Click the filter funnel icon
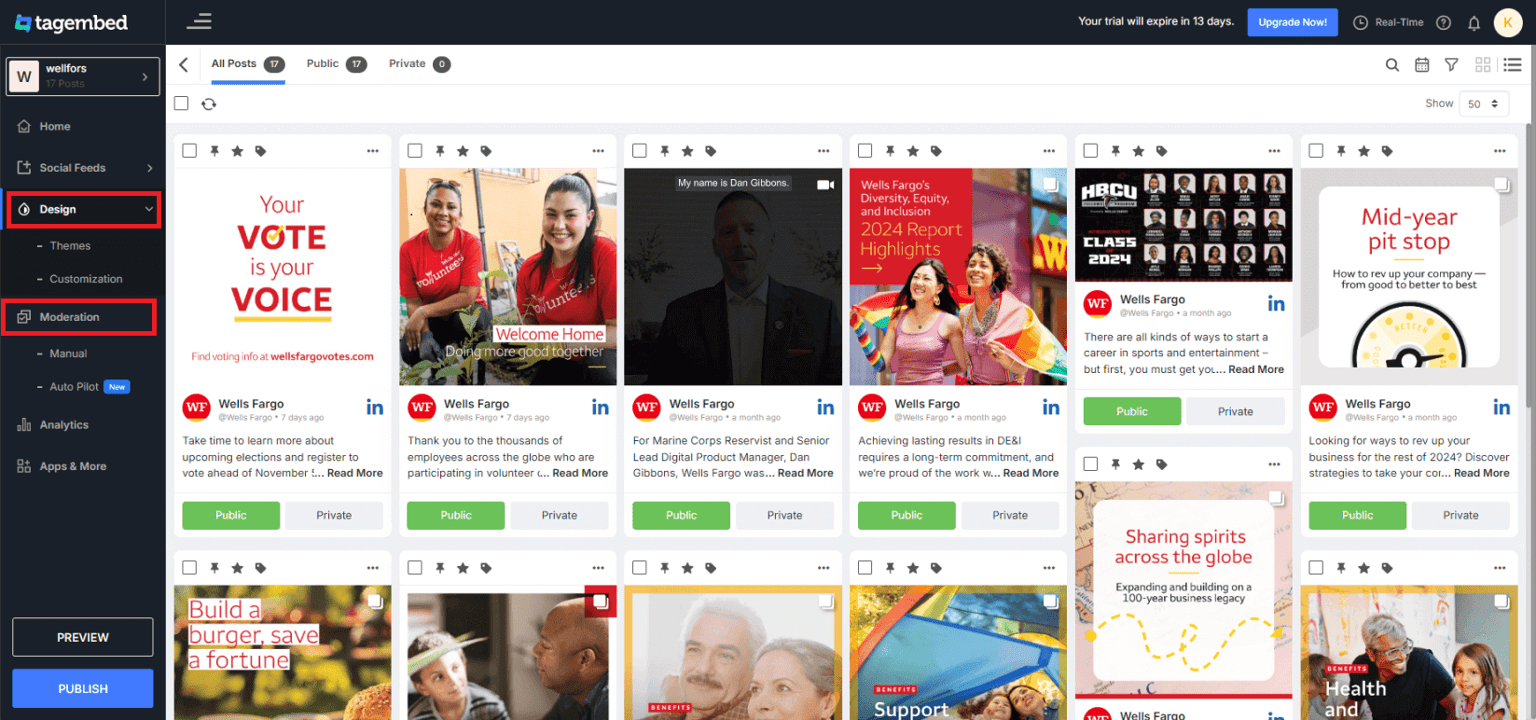The image size is (1536, 720). click(1451, 64)
